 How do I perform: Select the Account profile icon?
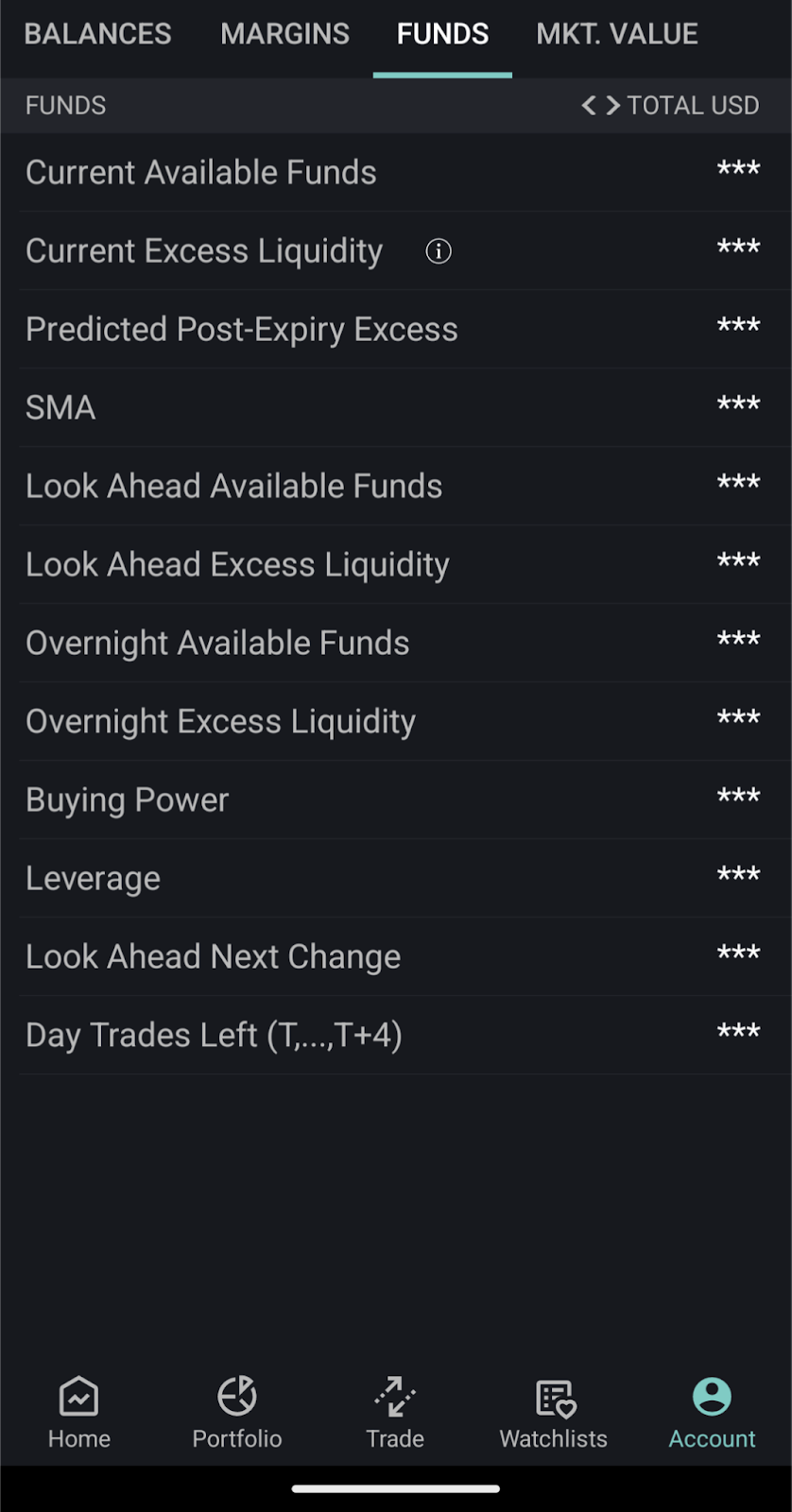(712, 1397)
